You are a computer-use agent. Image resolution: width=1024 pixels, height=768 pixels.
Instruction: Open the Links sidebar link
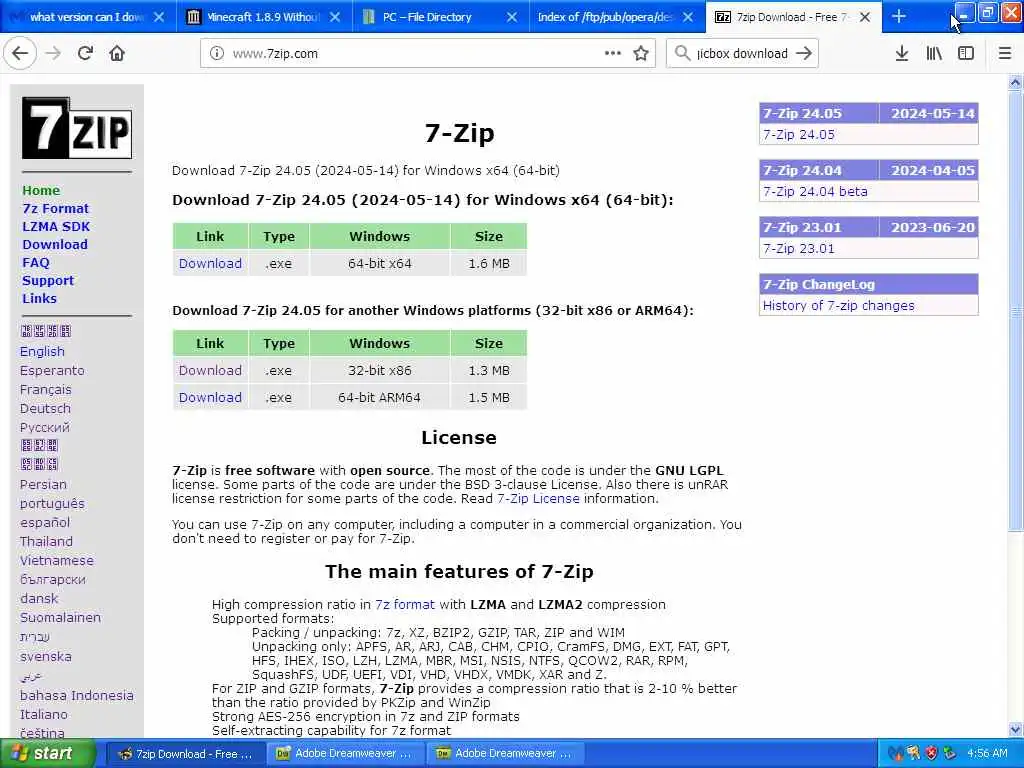[x=39, y=298]
